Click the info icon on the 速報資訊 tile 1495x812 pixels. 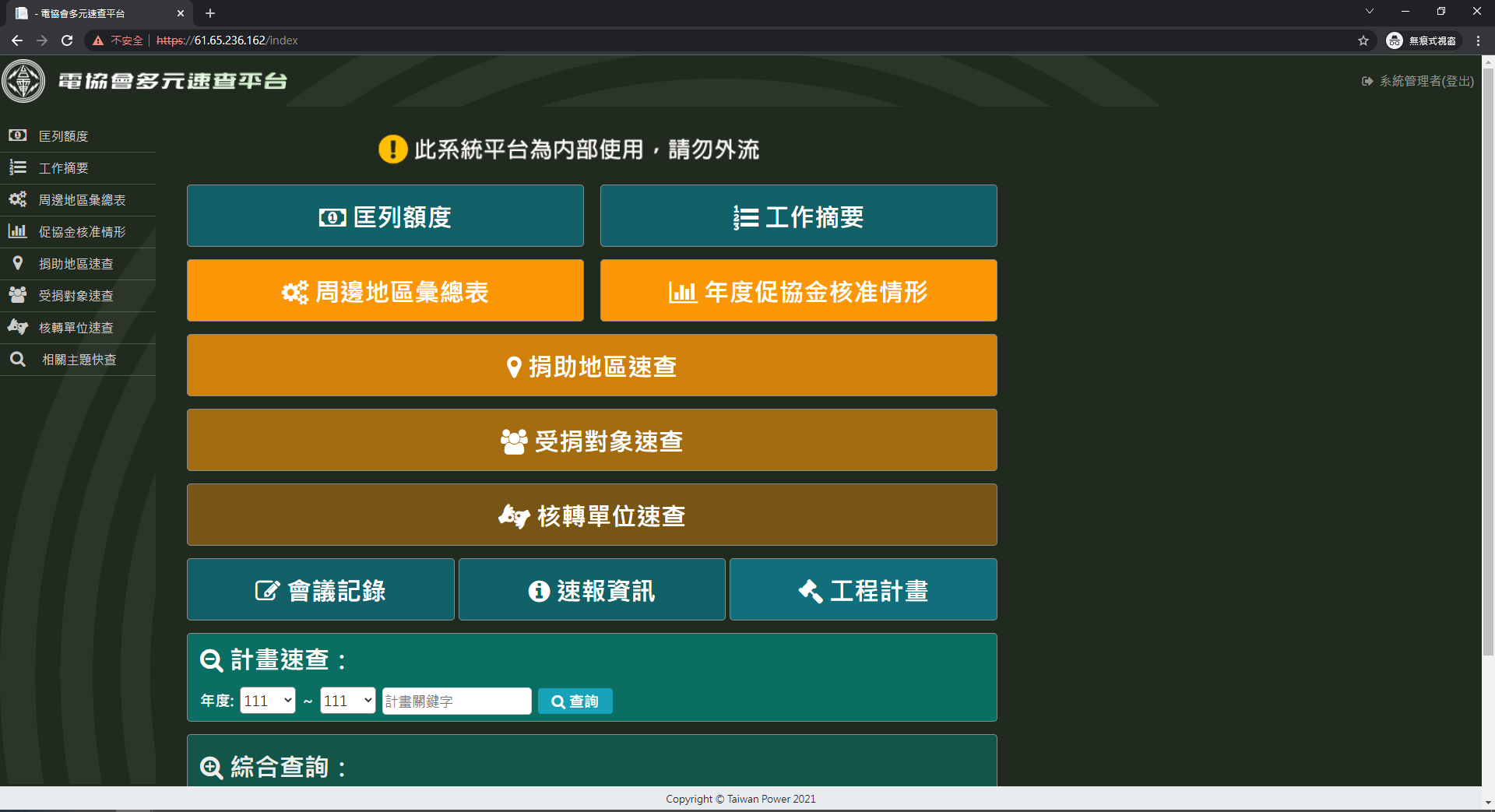[540, 592]
